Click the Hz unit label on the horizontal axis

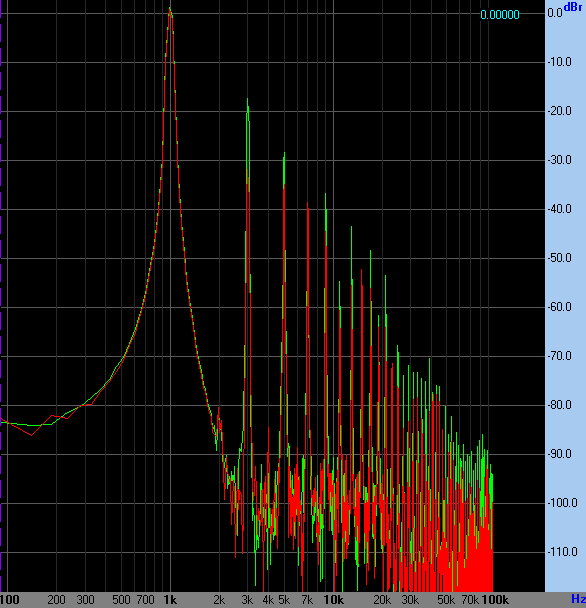578,599
